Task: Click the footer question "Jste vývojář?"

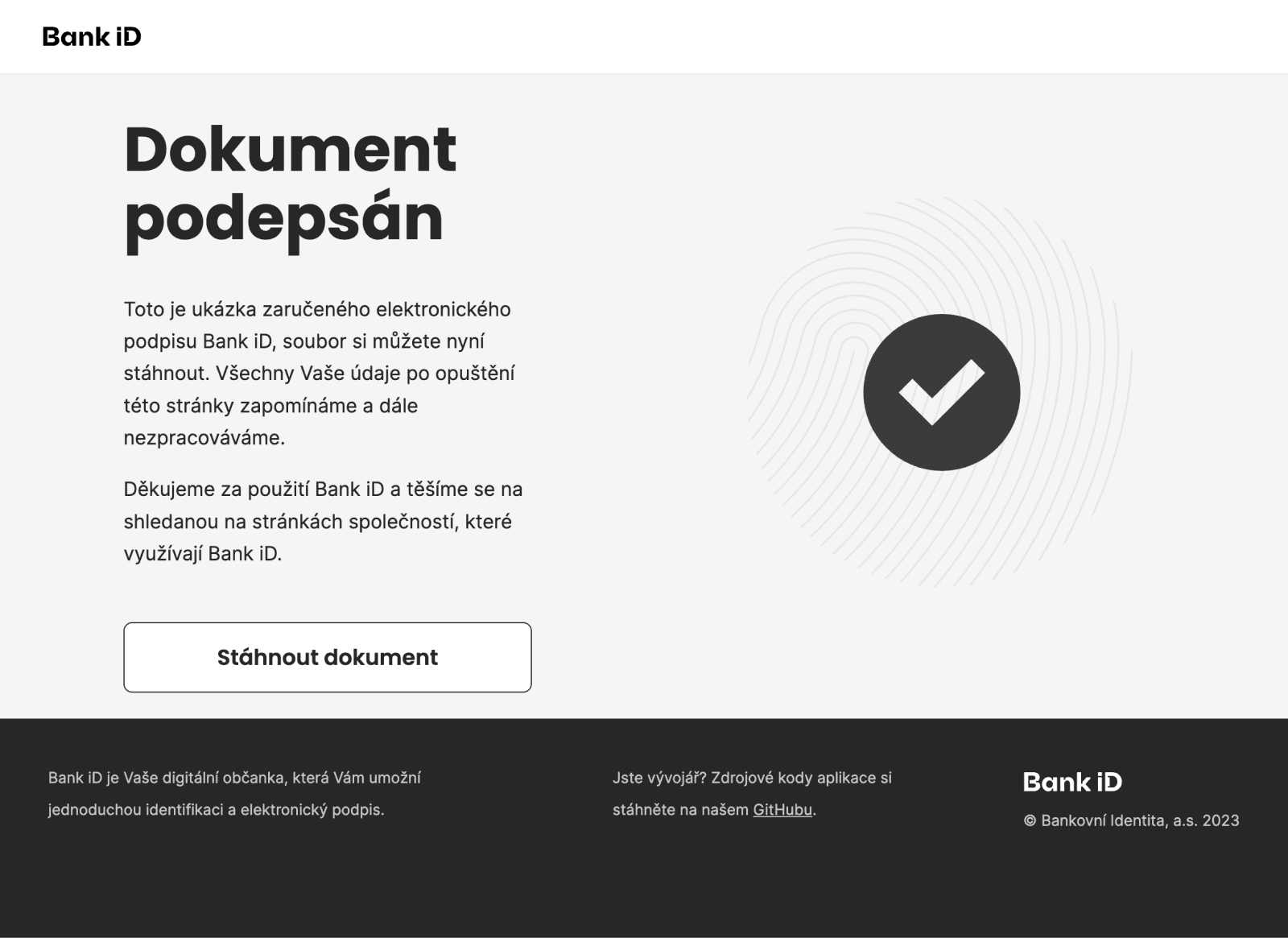Action: pos(658,778)
